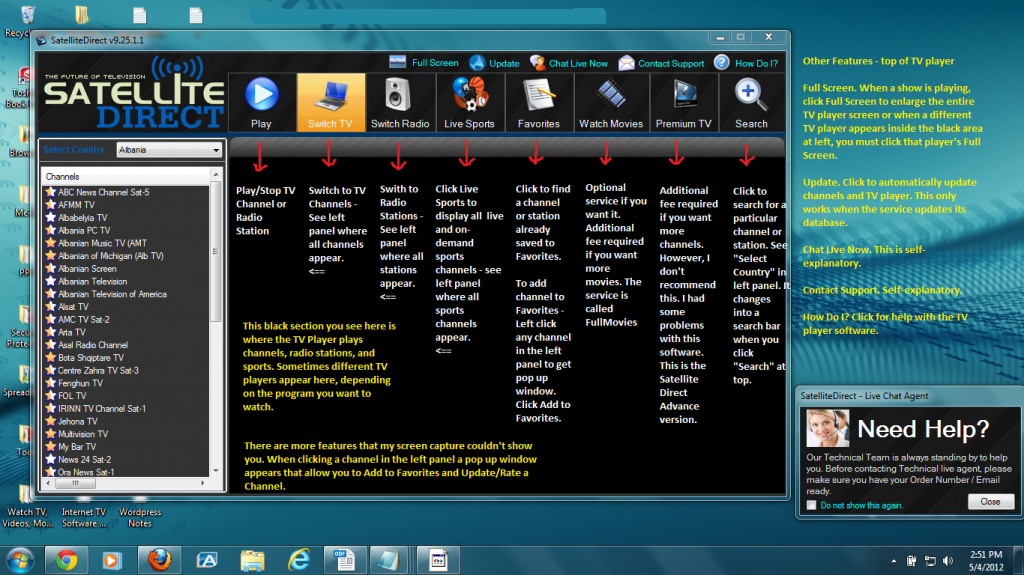
Task: Open the Premium TV icon
Action: [684, 95]
